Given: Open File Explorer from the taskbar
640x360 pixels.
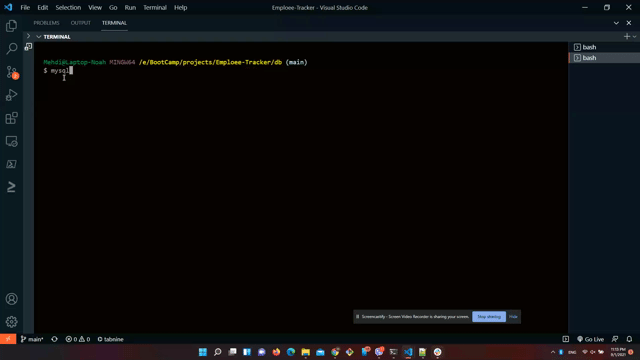Looking at the screenshot, I should click(x=305, y=352).
